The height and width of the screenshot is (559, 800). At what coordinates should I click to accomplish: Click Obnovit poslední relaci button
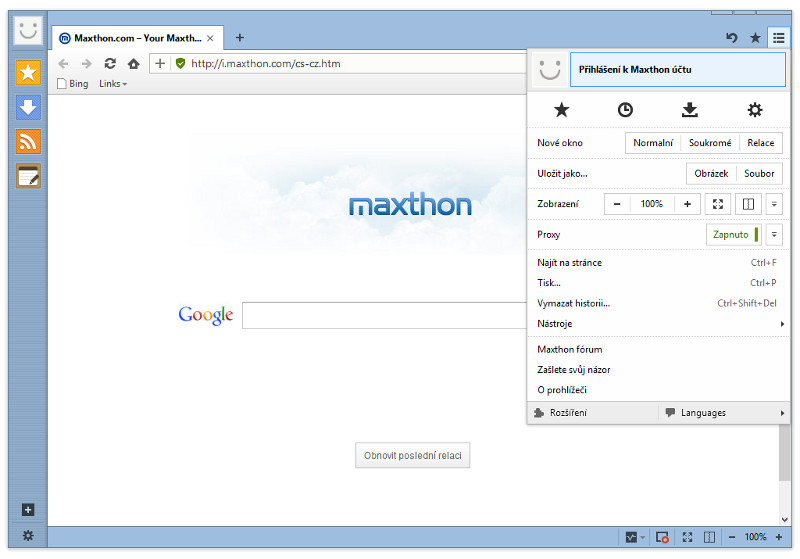point(412,455)
